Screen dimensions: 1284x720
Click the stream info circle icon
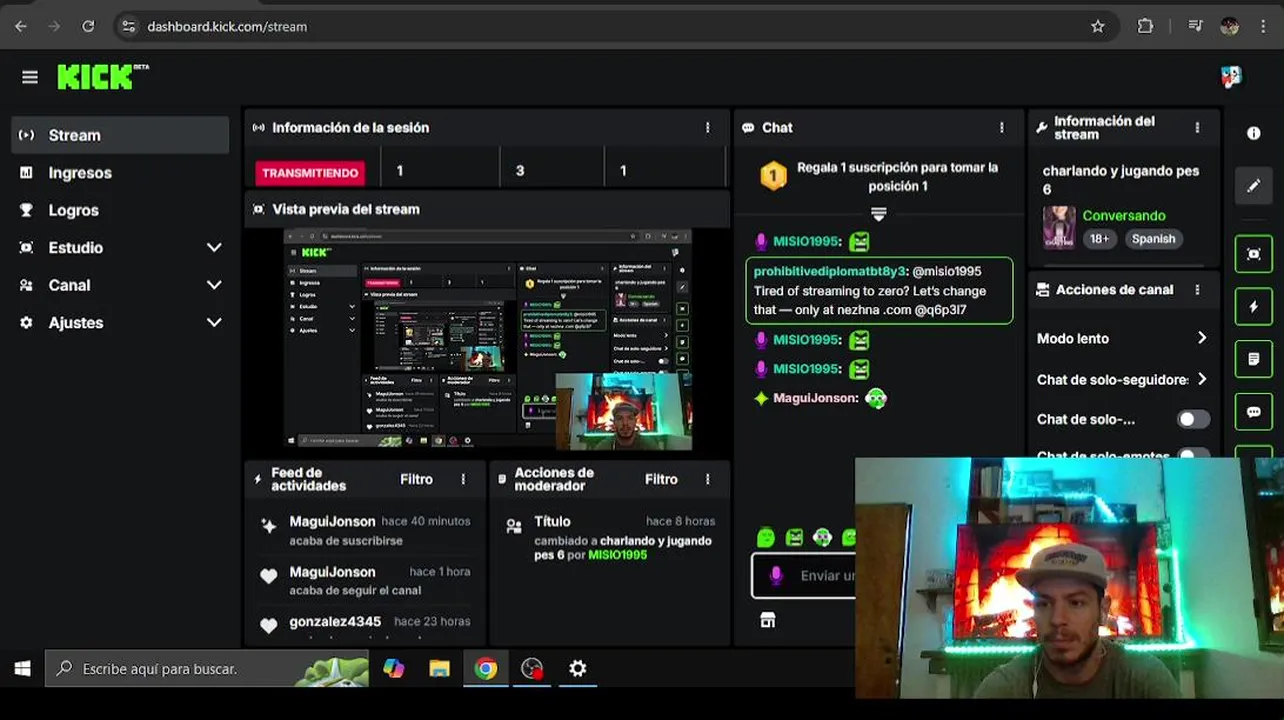(x=1254, y=133)
